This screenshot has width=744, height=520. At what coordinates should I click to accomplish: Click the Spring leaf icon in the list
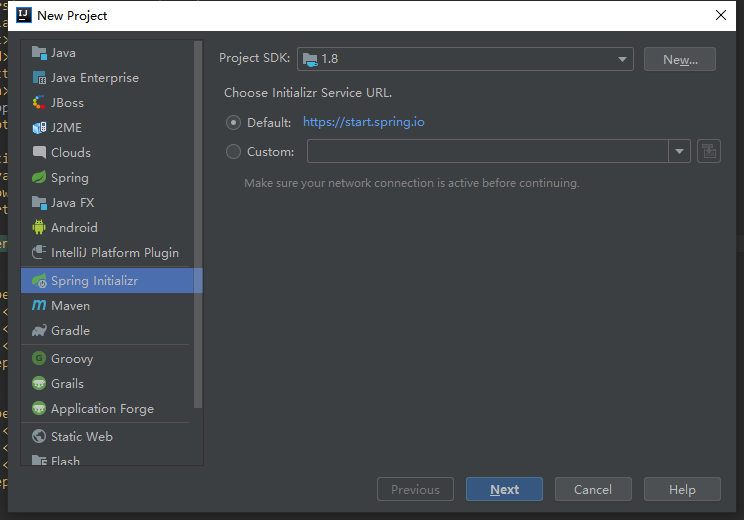pos(40,178)
